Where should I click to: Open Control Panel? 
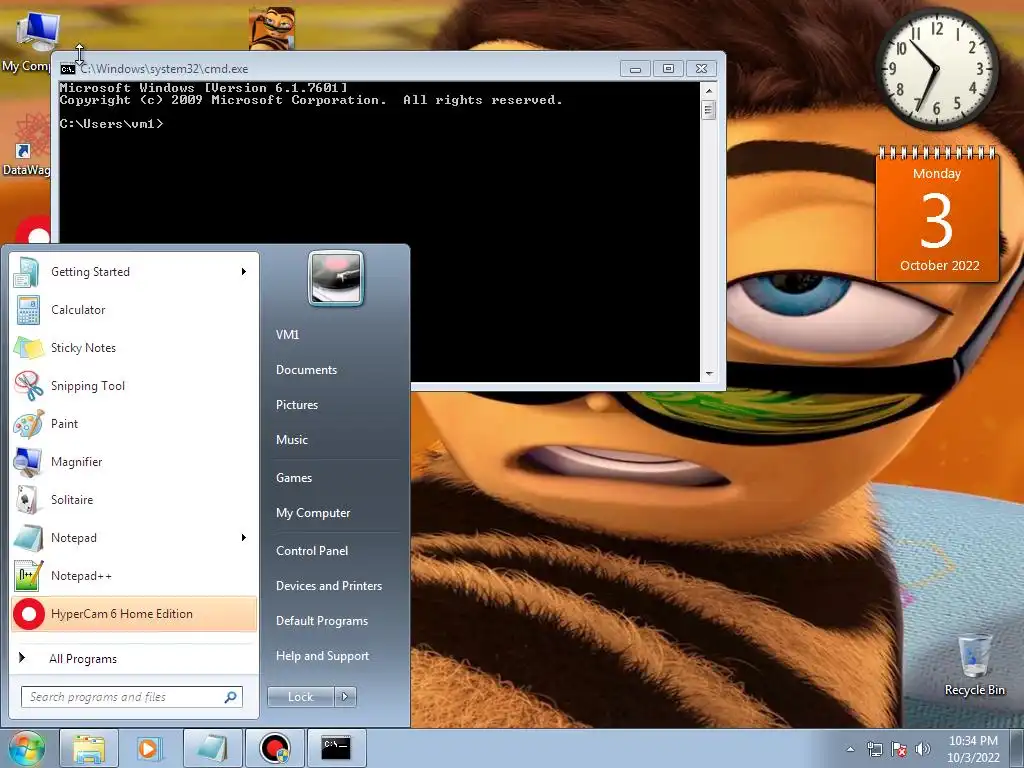312,551
